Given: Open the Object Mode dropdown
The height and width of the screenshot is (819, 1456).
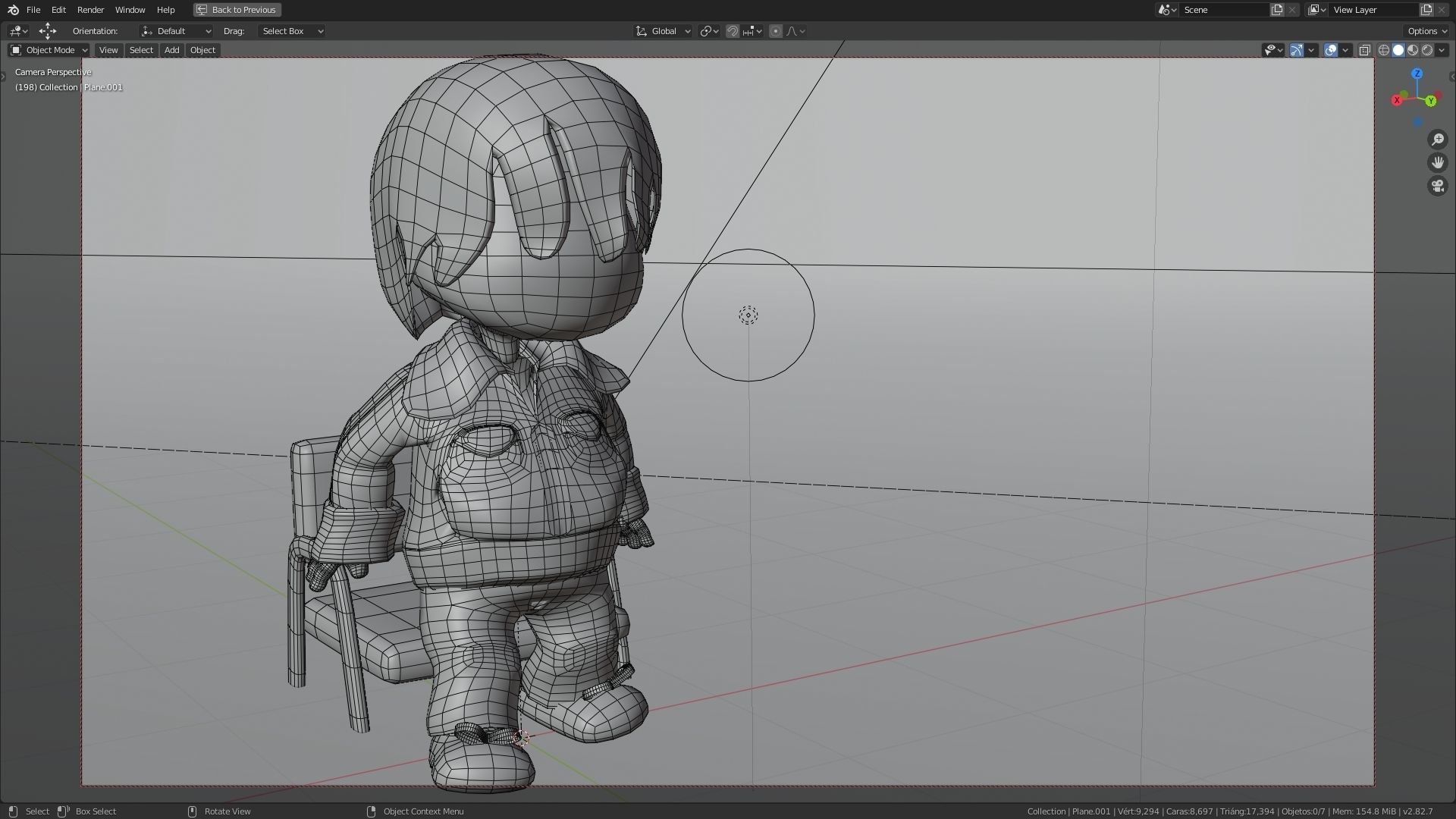Looking at the screenshot, I should [49, 50].
